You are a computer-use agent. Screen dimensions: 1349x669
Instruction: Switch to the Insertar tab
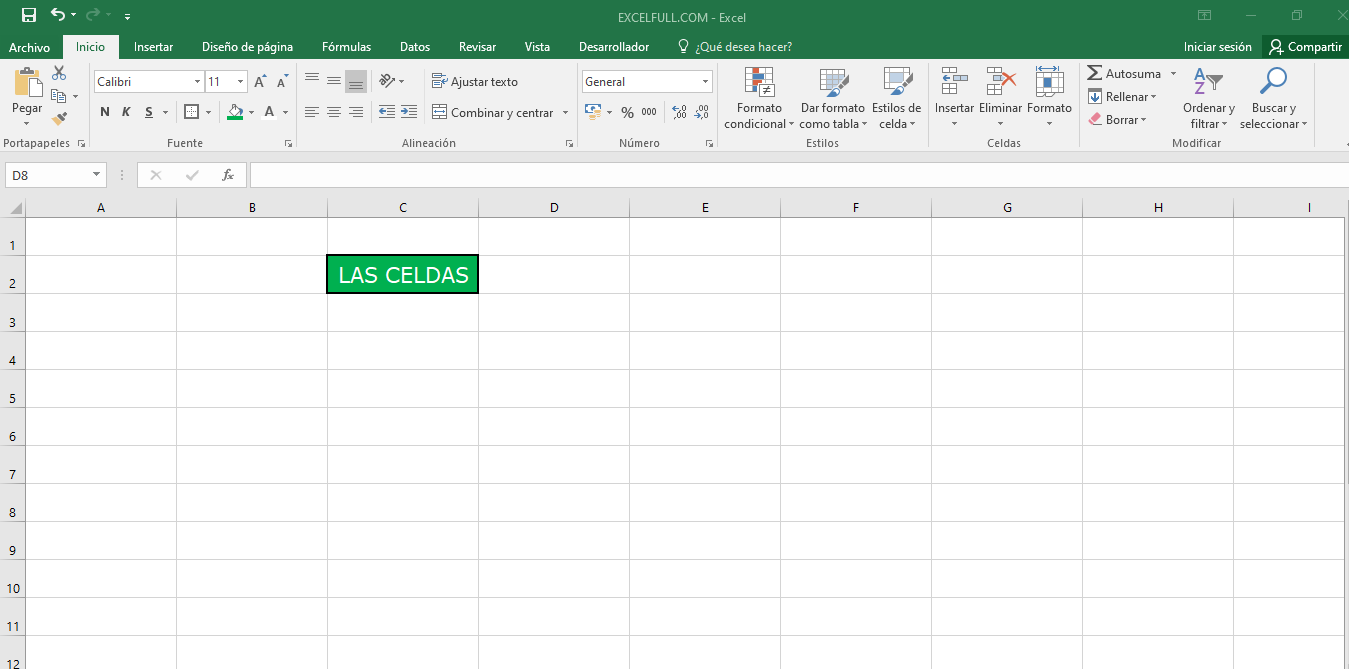(x=153, y=47)
